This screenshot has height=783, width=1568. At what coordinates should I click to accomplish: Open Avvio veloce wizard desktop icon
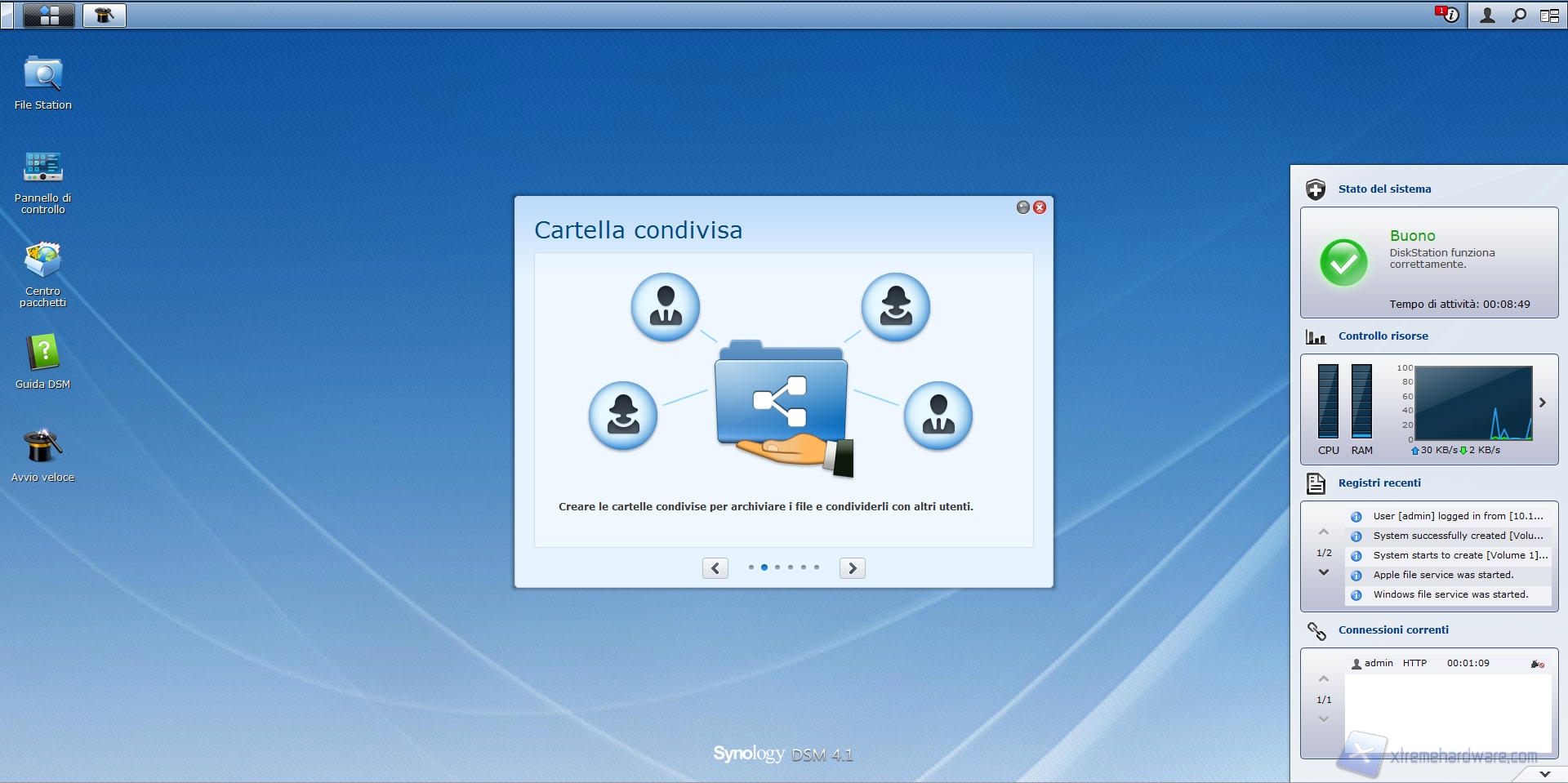(x=42, y=447)
